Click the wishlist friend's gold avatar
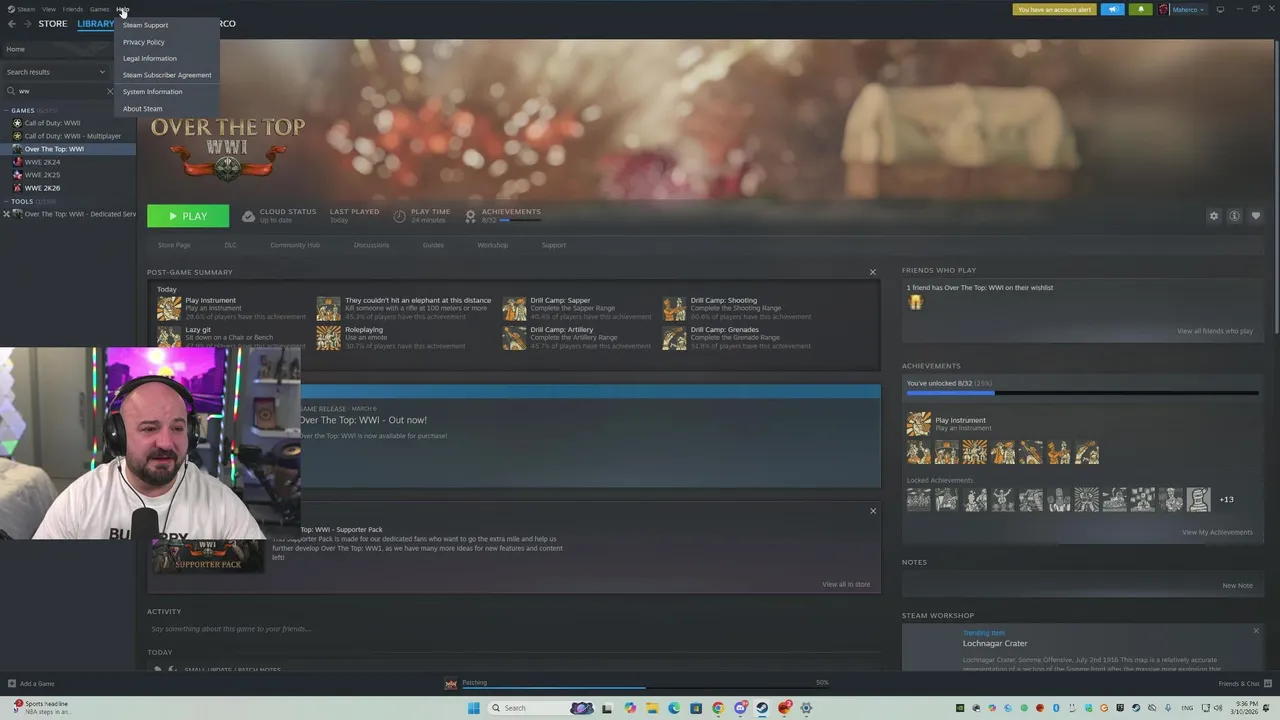The height and width of the screenshot is (720, 1280). [915, 302]
